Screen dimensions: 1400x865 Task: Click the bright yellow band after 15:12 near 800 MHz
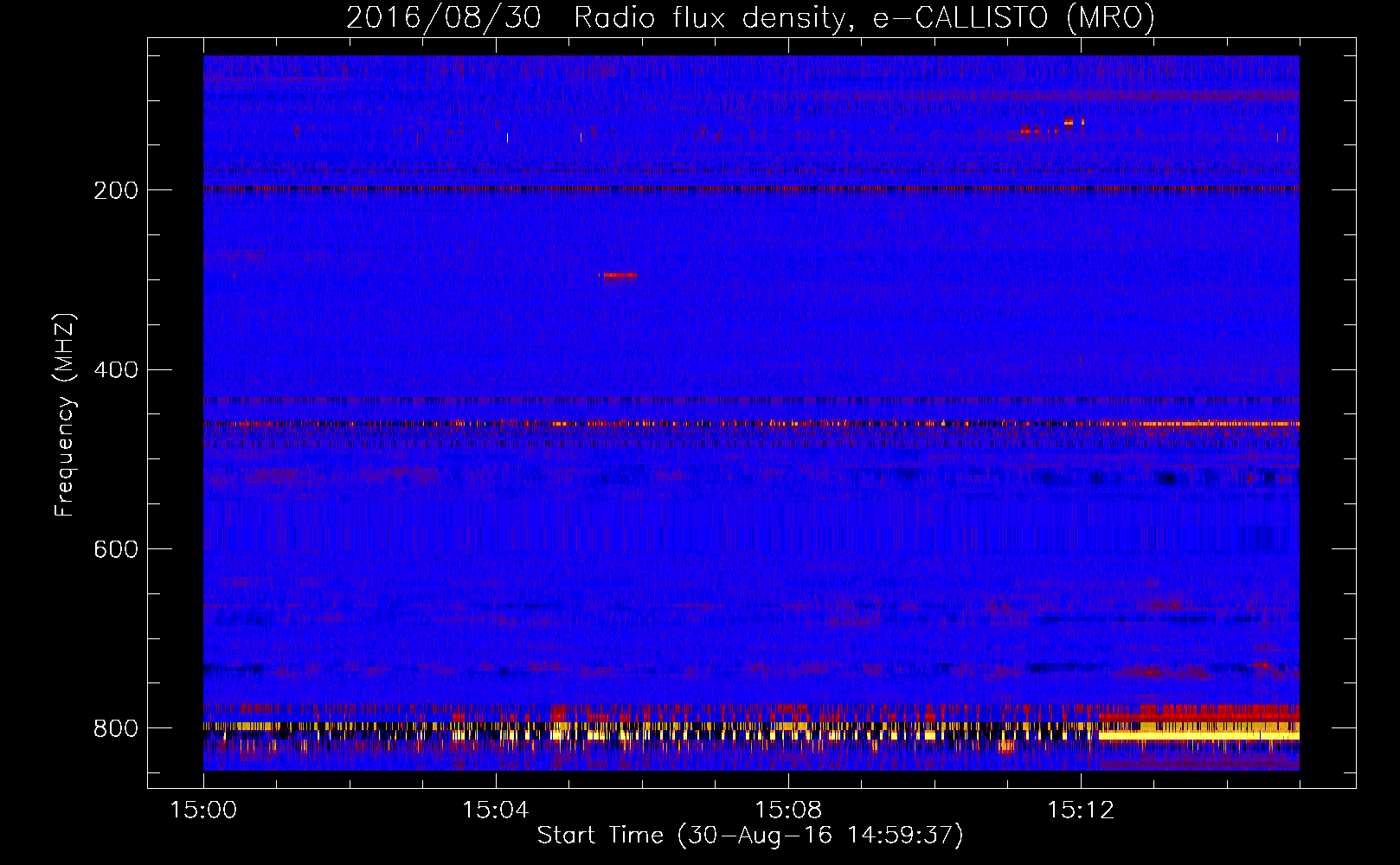click(1198, 734)
